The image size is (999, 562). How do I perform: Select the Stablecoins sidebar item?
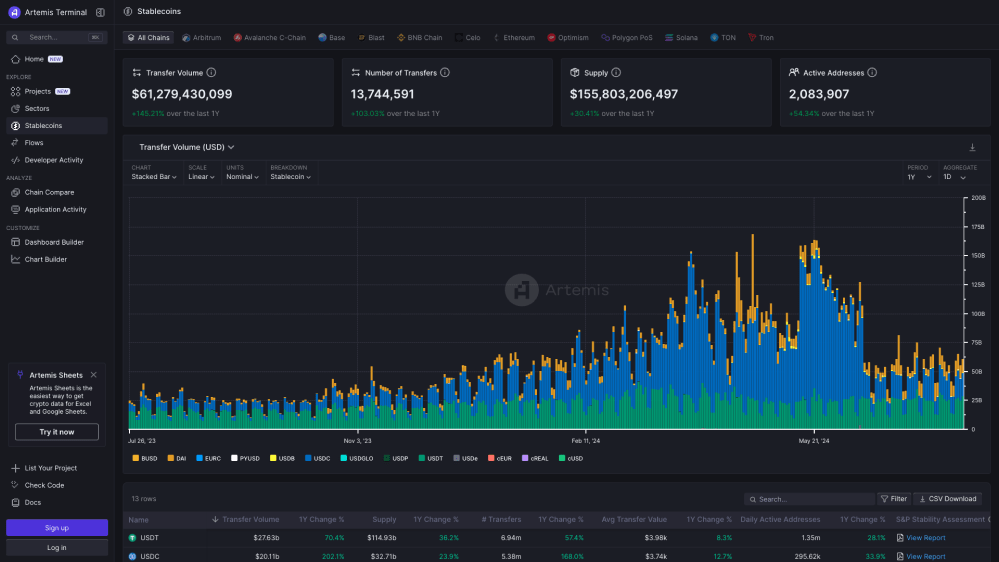coord(57,126)
